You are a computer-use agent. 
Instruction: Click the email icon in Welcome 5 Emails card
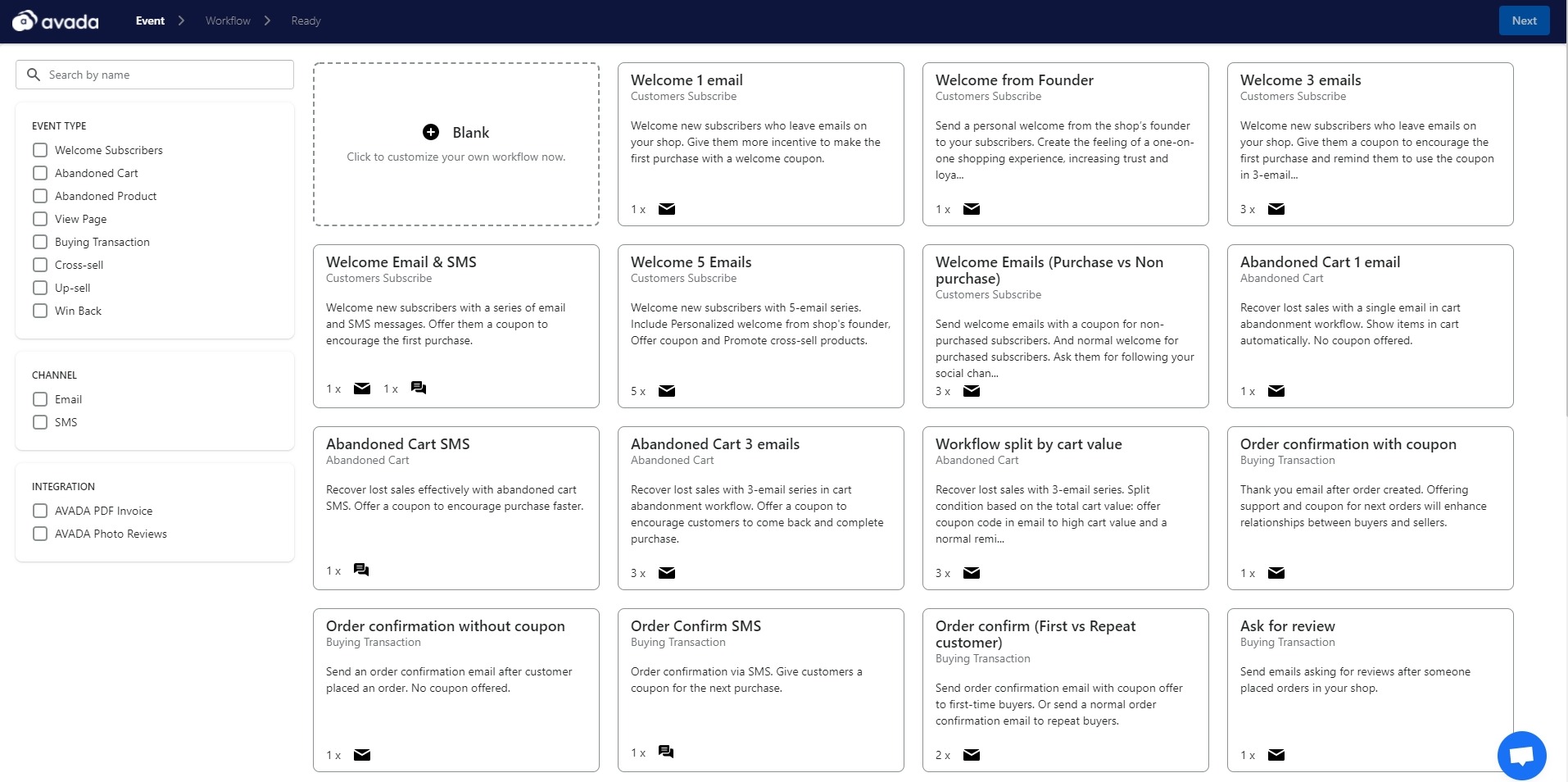point(667,391)
